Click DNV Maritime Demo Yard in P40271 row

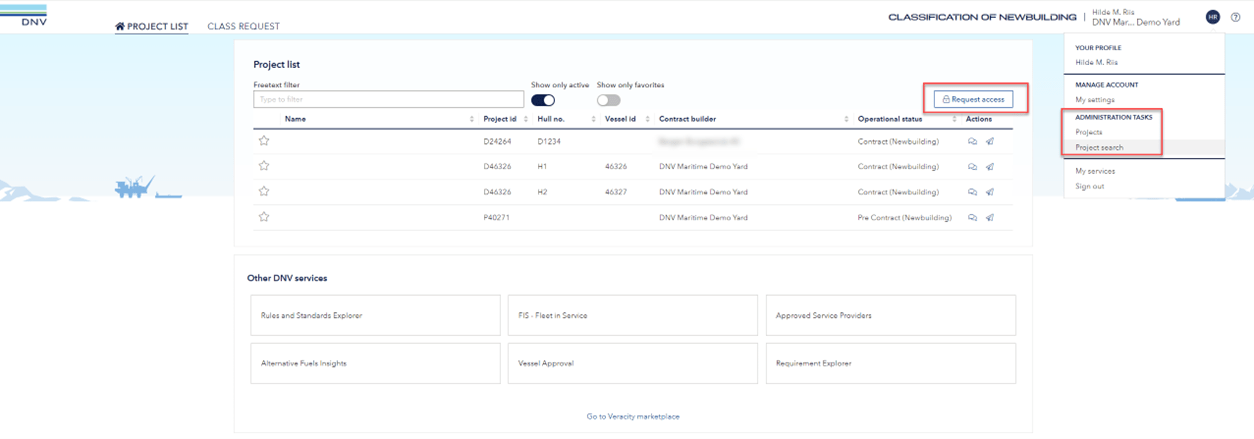[702, 217]
